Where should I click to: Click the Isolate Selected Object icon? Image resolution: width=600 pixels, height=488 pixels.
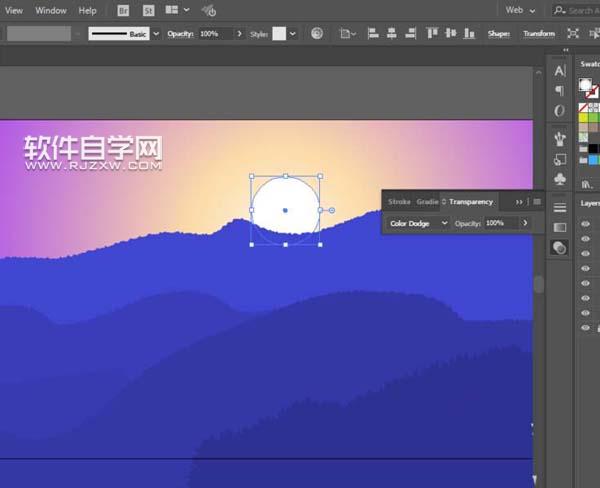tap(573, 34)
